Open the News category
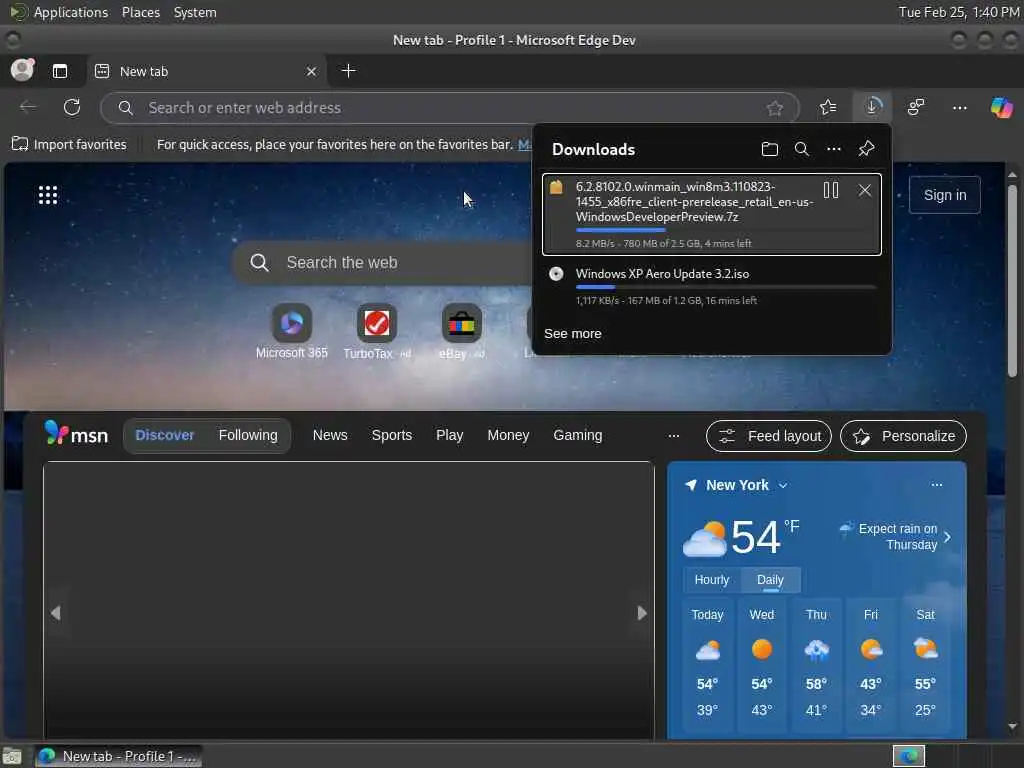 click(x=330, y=435)
